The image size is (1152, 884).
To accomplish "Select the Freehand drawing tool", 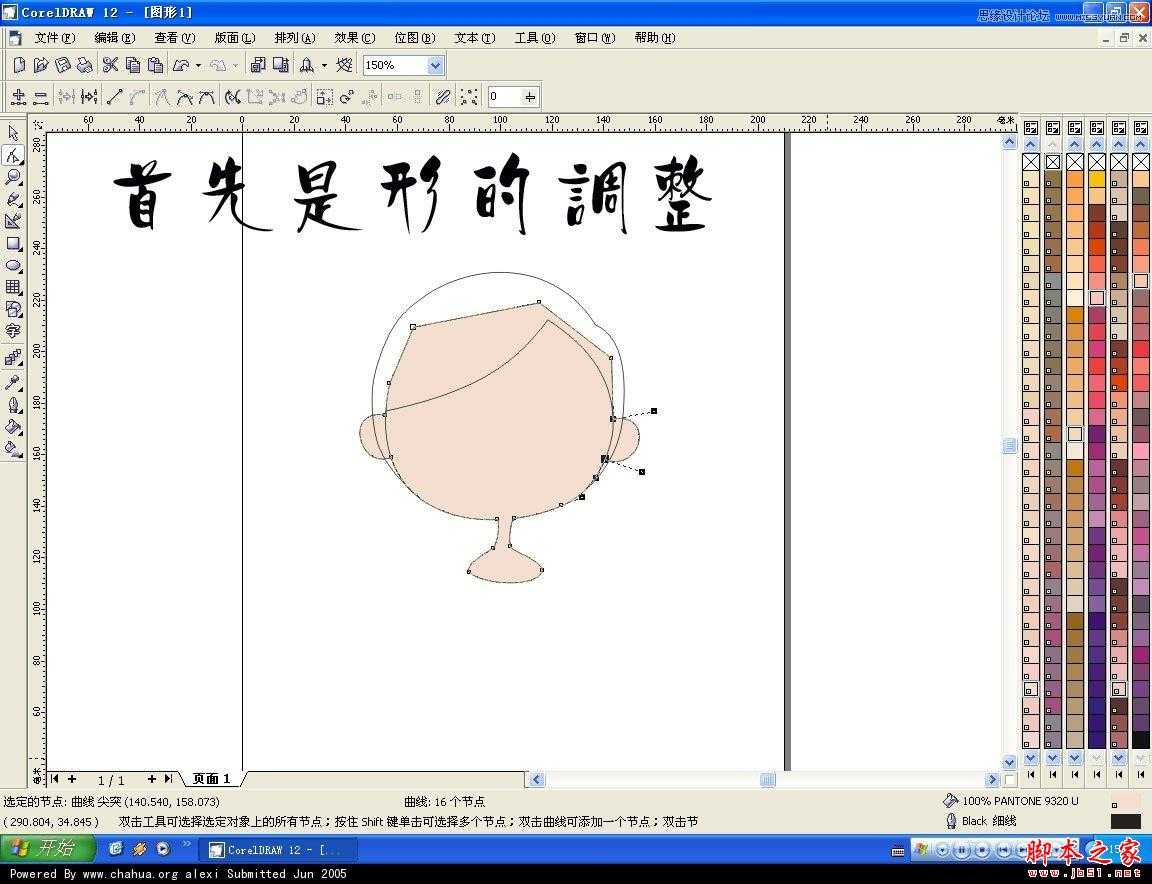I will click(13, 199).
